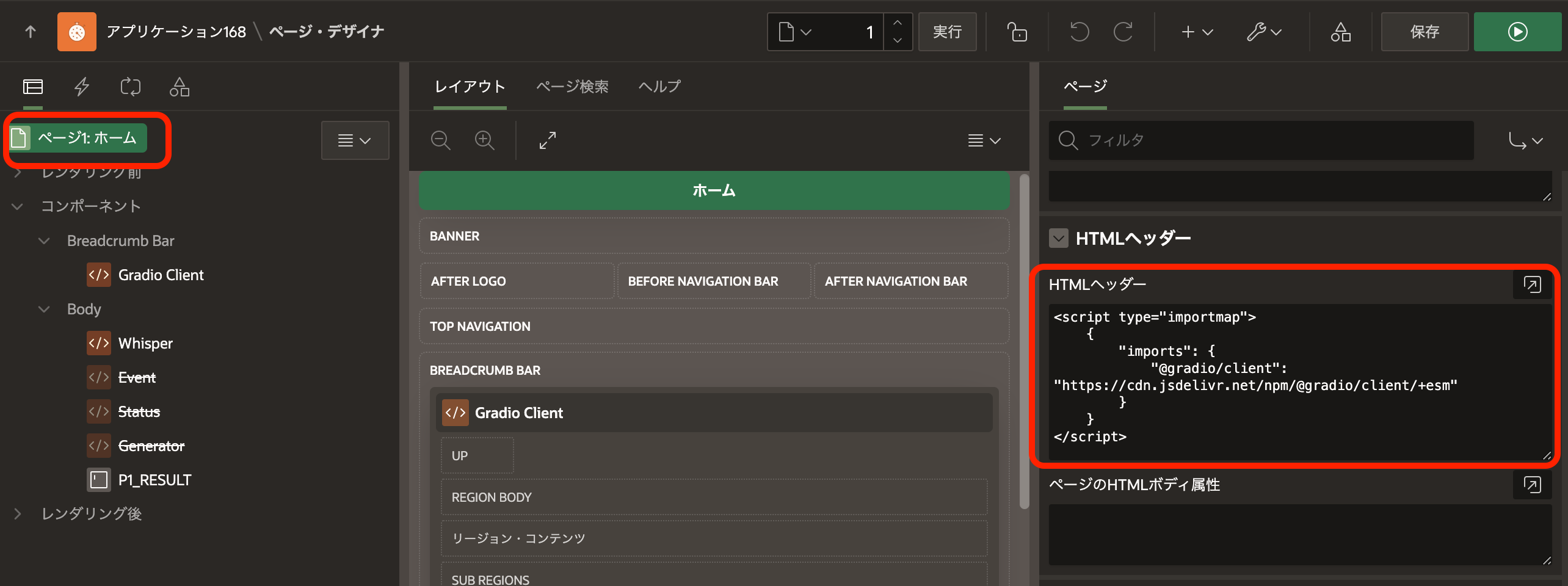
Task: Open the orange application 168 icon
Action: tap(77, 32)
